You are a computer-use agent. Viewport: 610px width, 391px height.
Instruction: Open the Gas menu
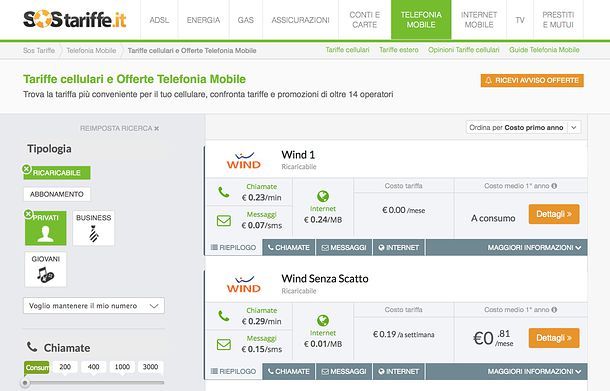pyautogui.click(x=245, y=20)
